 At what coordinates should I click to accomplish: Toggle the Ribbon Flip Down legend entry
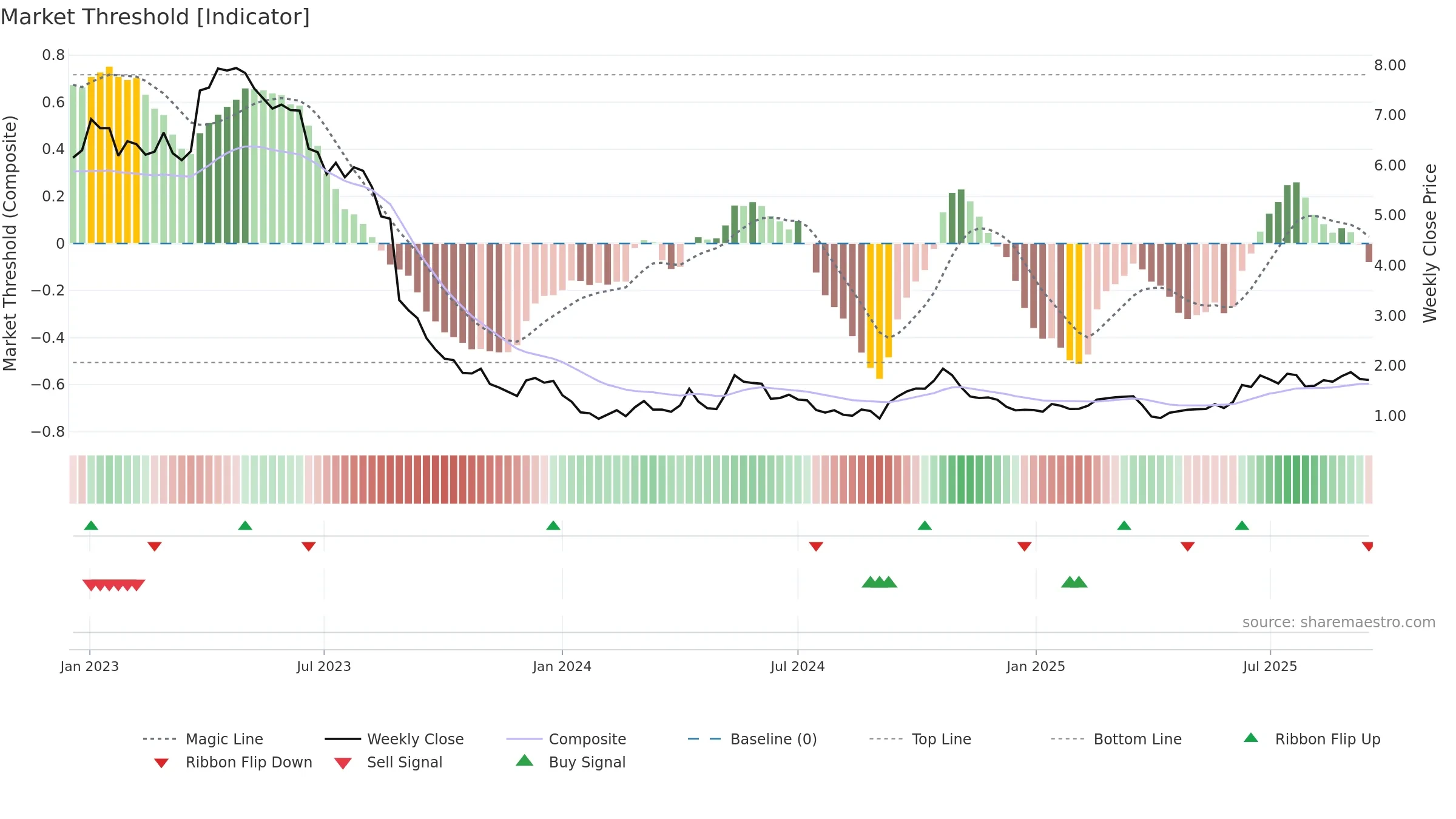232,762
